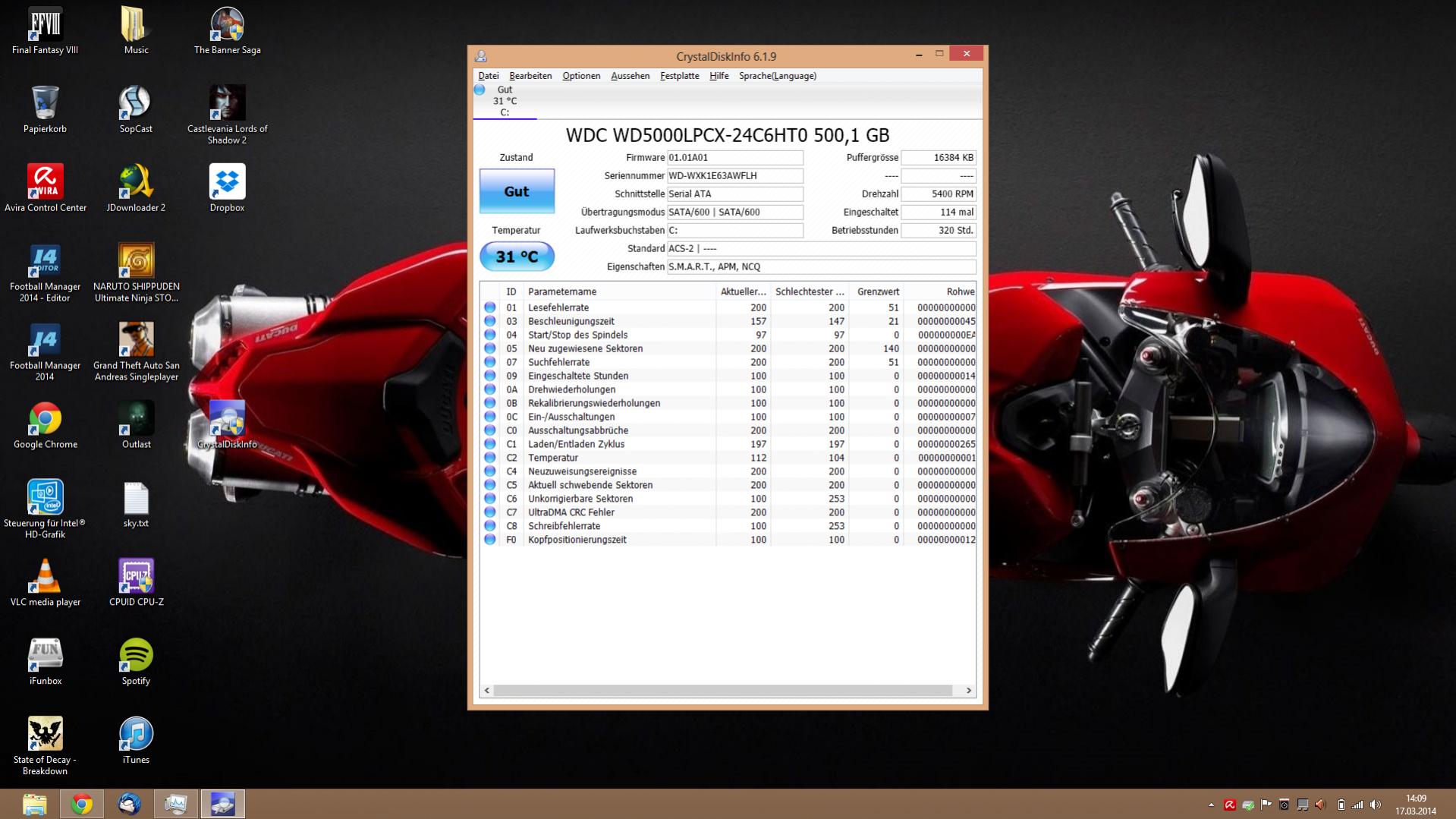This screenshot has height=819, width=1456.
Task: Switch to Chrome on the taskbar
Action: pos(82,804)
